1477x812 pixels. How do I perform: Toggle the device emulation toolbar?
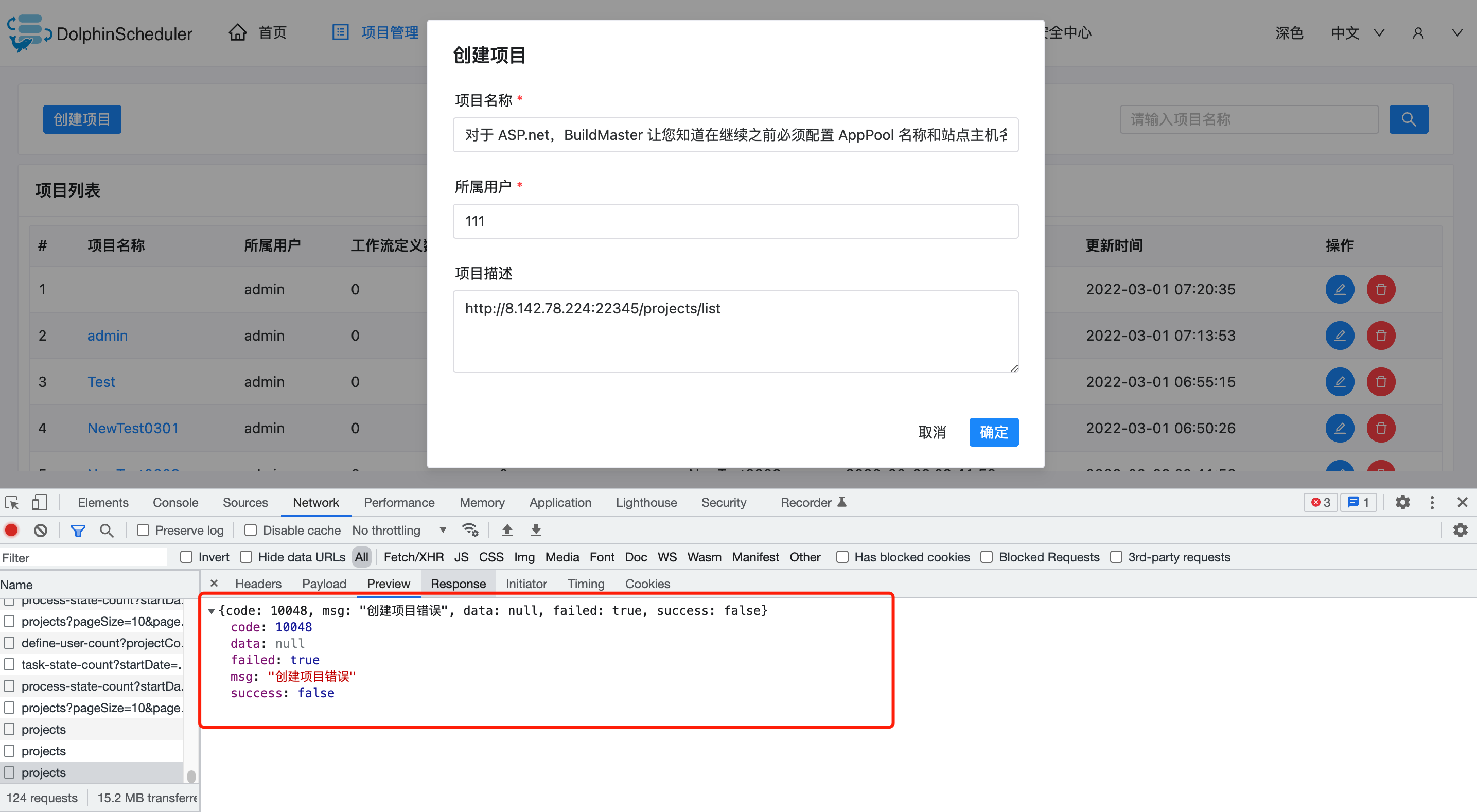(39, 502)
